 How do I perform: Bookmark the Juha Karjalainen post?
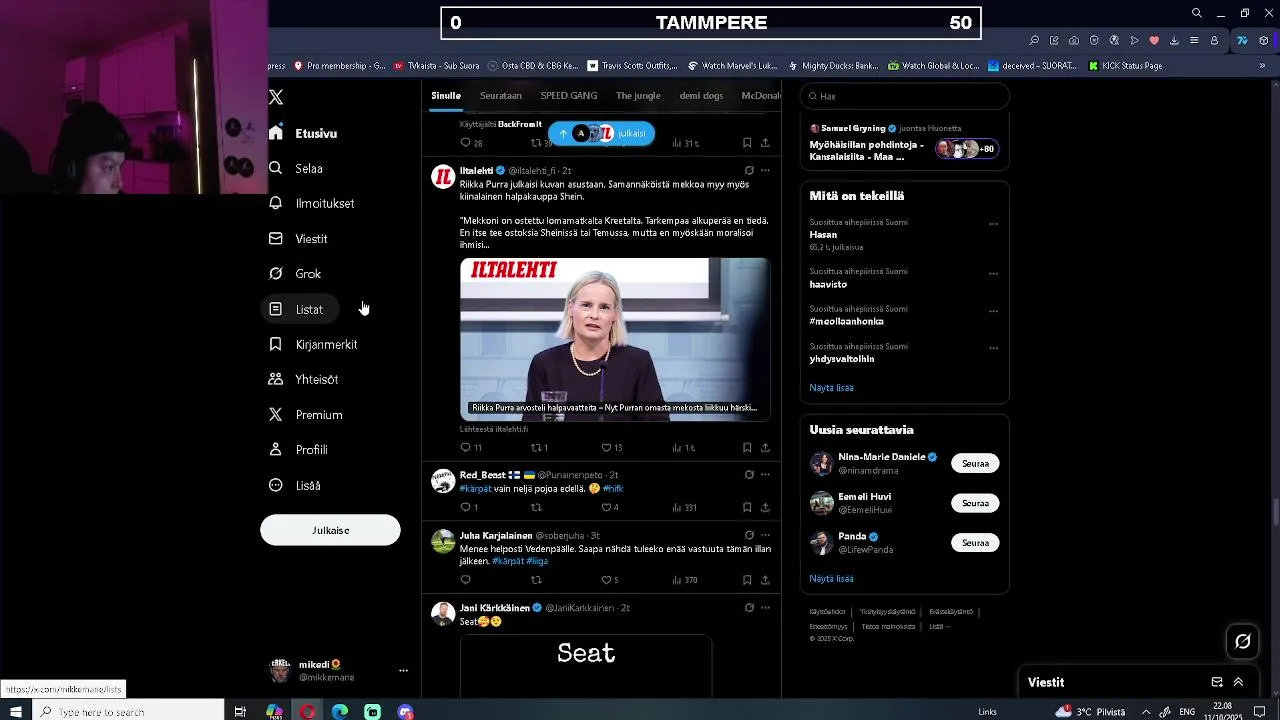click(747, 580)
